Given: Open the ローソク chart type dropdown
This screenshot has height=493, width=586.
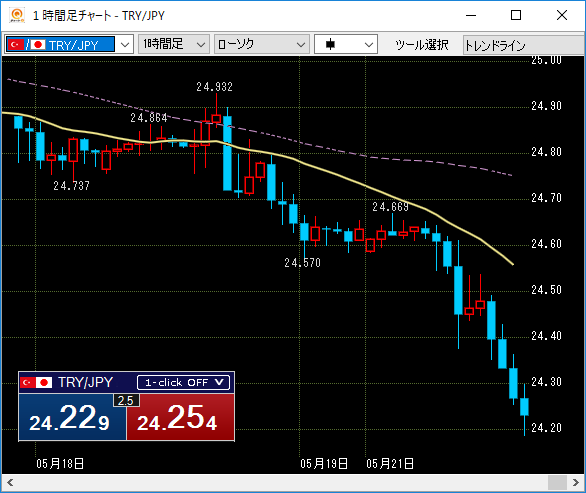Looking at the screenshot, I should pos(262,44).
